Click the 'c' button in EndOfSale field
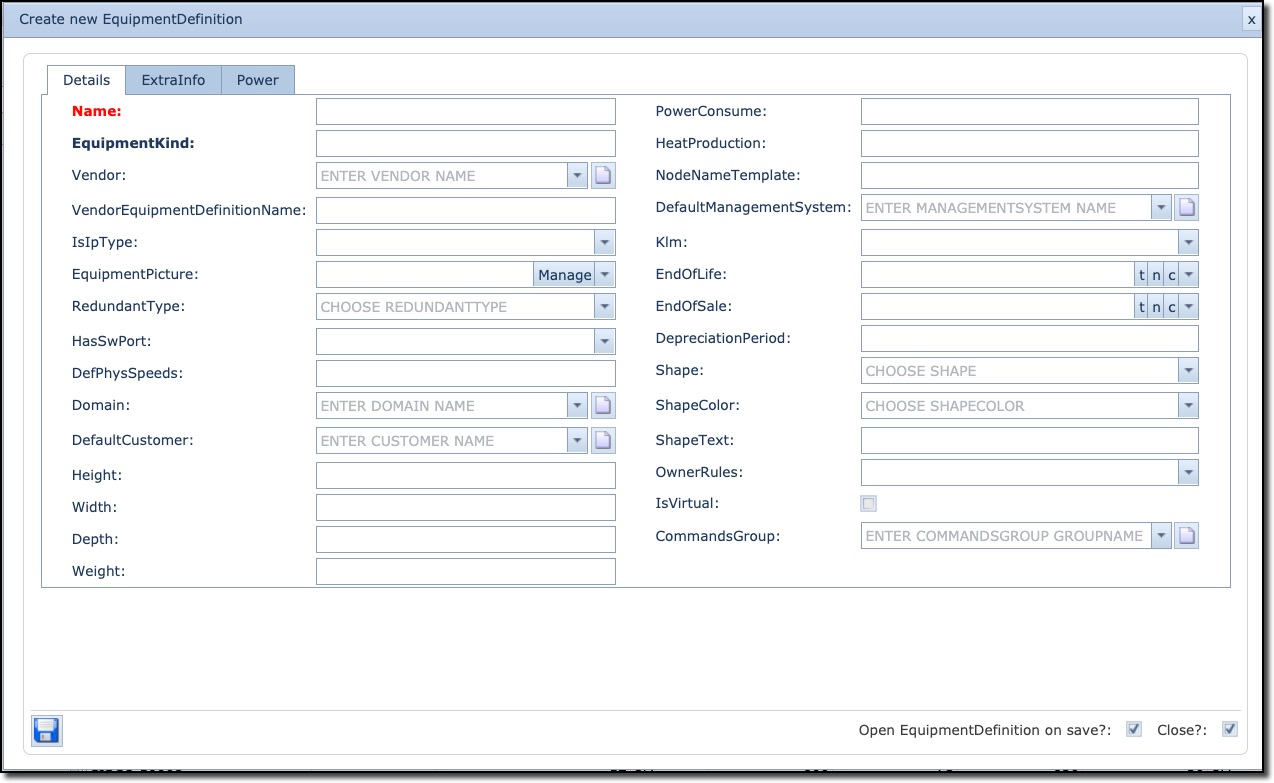 tap(1171, 307)
